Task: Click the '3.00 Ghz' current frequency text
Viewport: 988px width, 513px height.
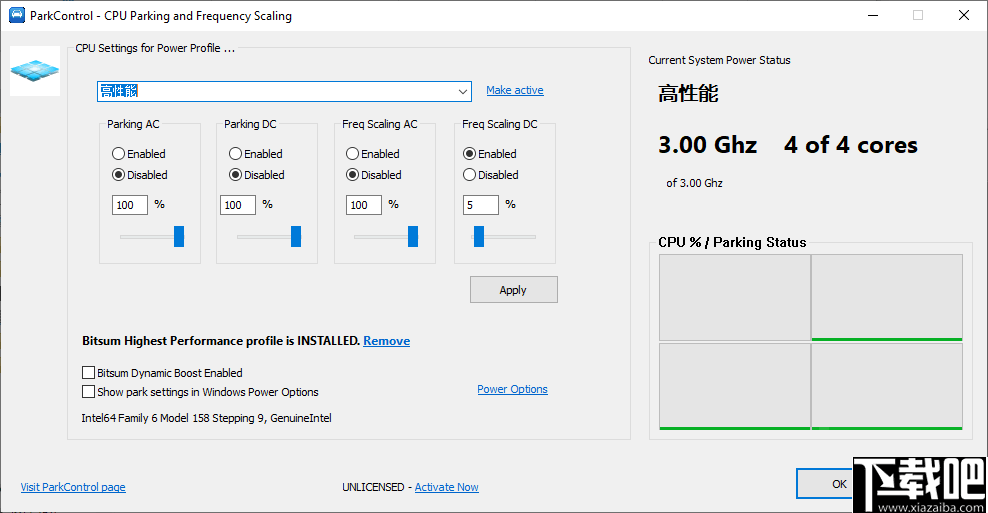Action: pyautogui.click(x=708, y=145)
